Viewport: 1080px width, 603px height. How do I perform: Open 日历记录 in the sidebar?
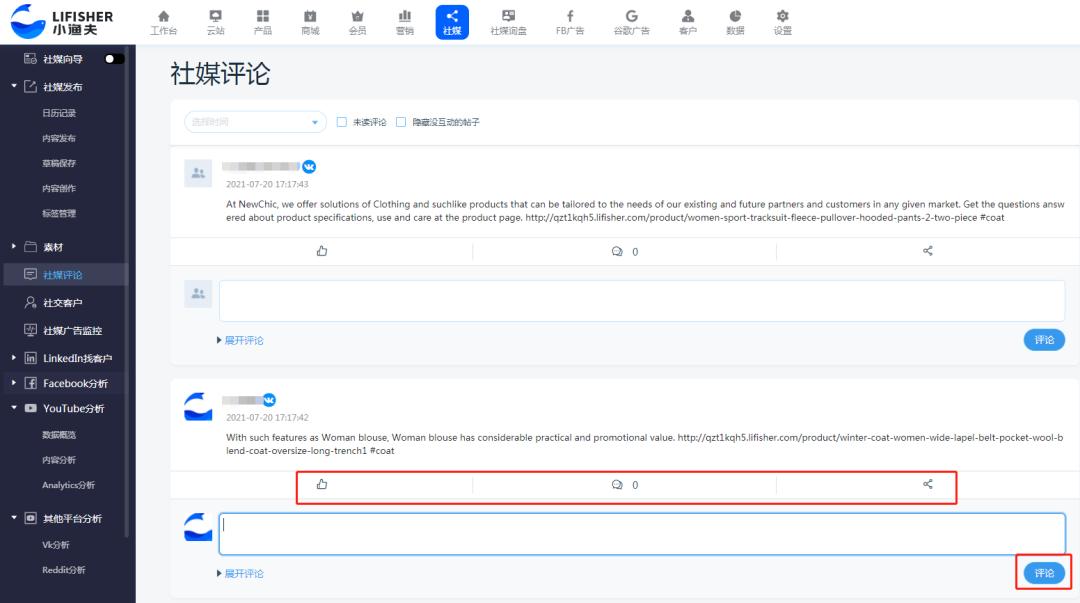[59, 113]
